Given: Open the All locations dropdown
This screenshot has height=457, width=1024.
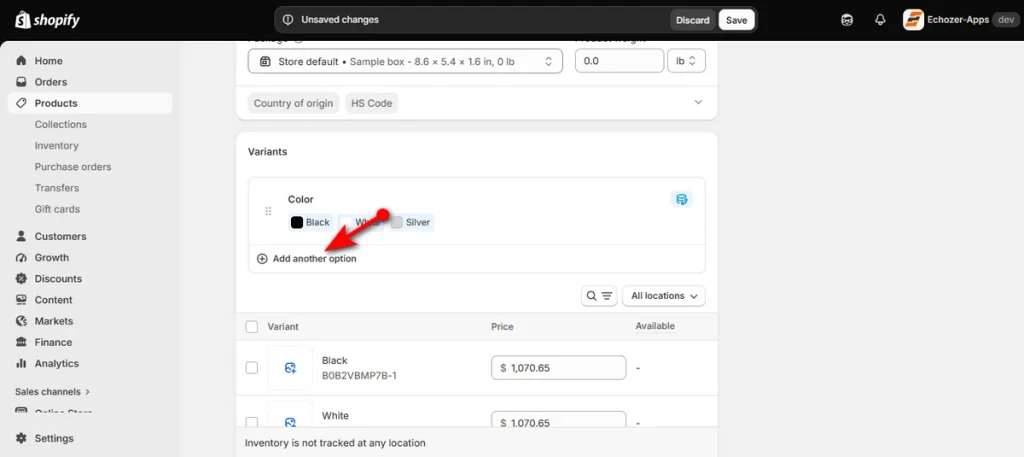Looking at the screenshot, I should (x=664, y=296).
